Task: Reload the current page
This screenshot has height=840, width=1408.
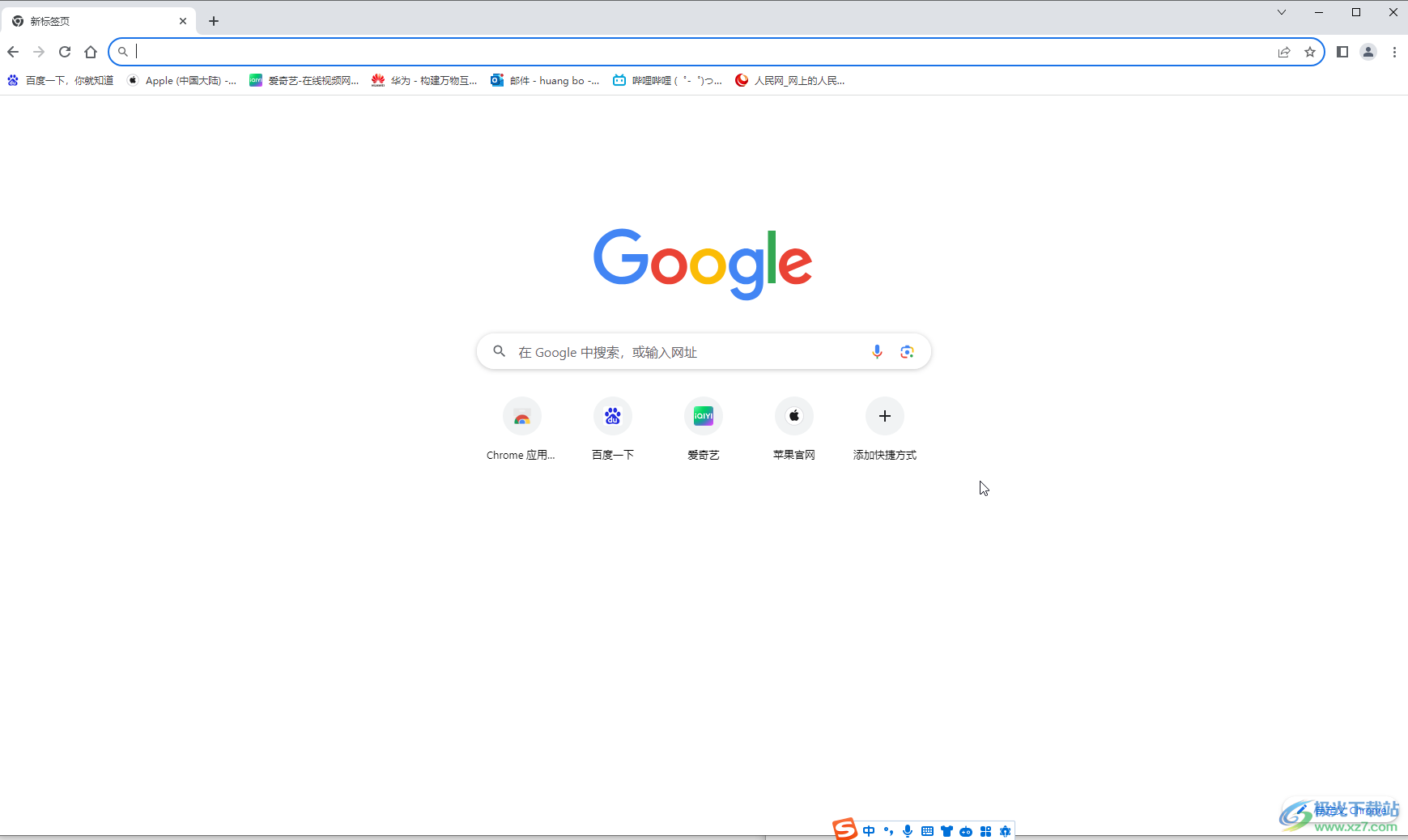Action: [x=65, y=52]
